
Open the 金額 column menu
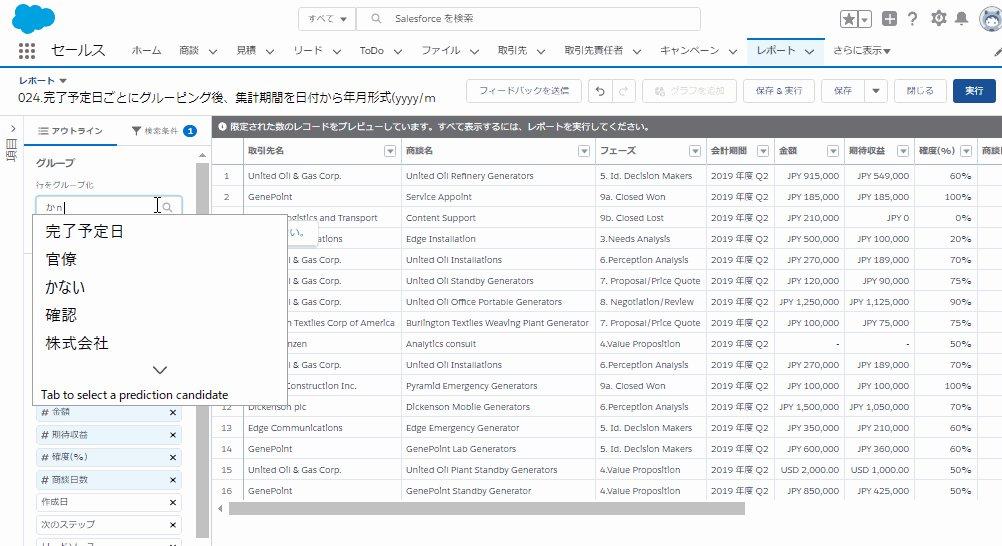[833, 151]
